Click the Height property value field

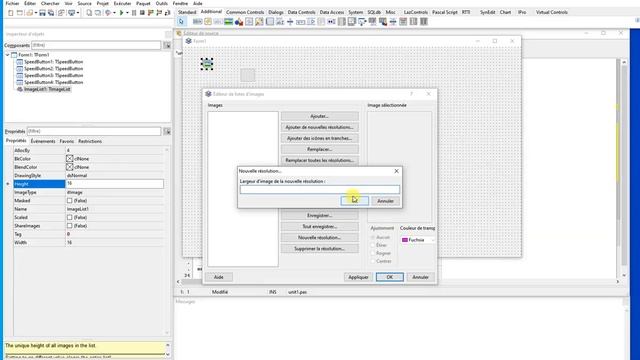click(115, 184)
